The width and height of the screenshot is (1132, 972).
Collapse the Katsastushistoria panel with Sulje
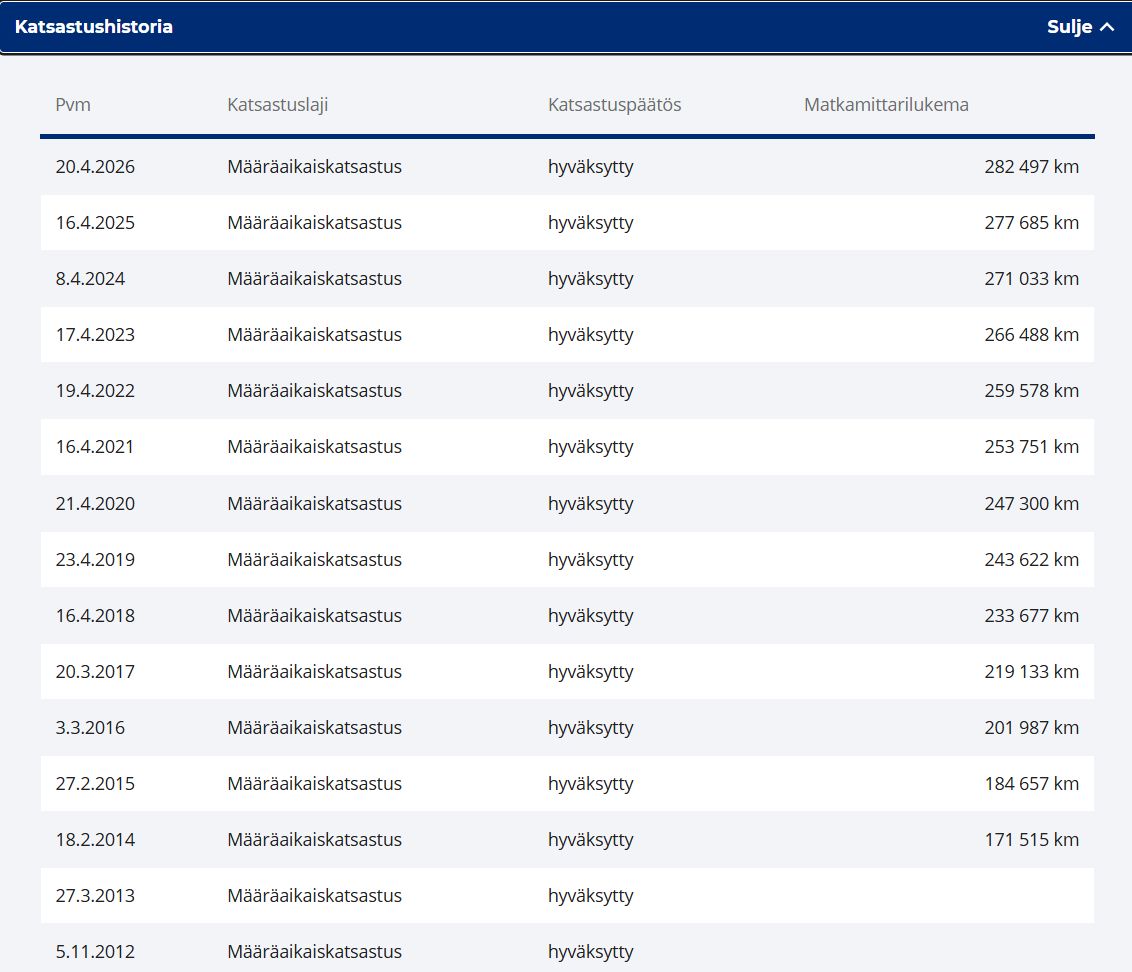pyautogui.click(x=1080, y=27)
